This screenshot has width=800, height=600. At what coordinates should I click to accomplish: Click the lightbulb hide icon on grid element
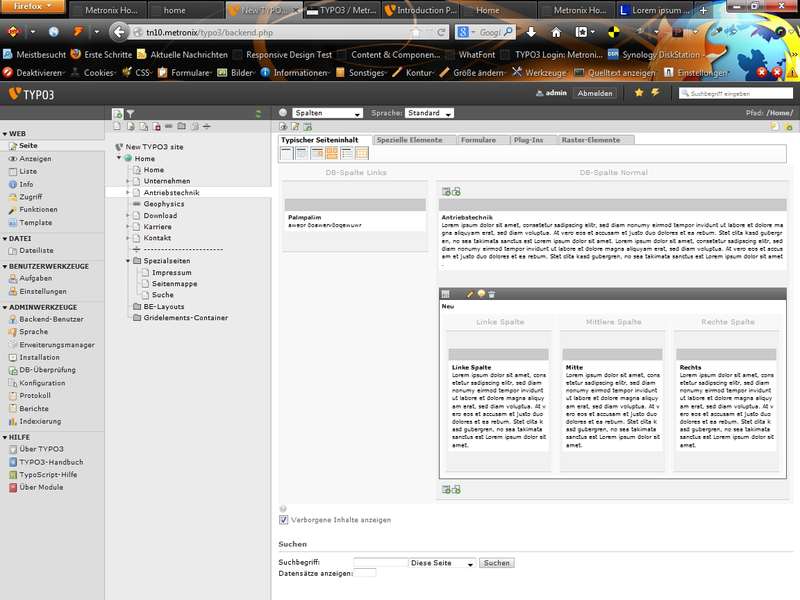click(481, 294)
